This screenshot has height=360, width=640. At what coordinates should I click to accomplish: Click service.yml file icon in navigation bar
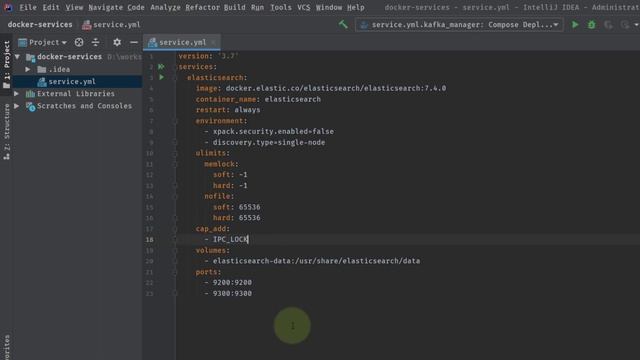pos(87,25)
